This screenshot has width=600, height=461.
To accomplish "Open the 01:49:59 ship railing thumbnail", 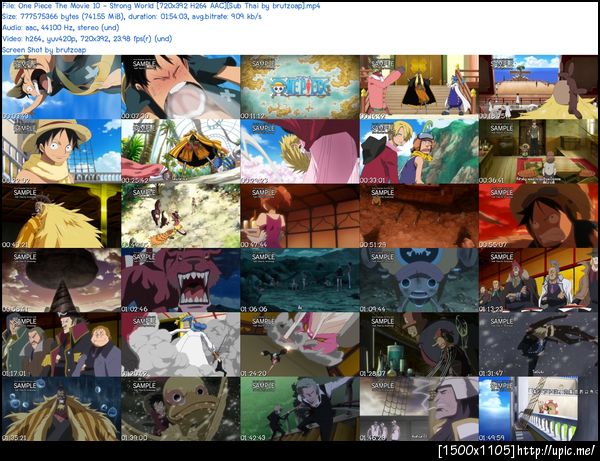I will [538, 409].
